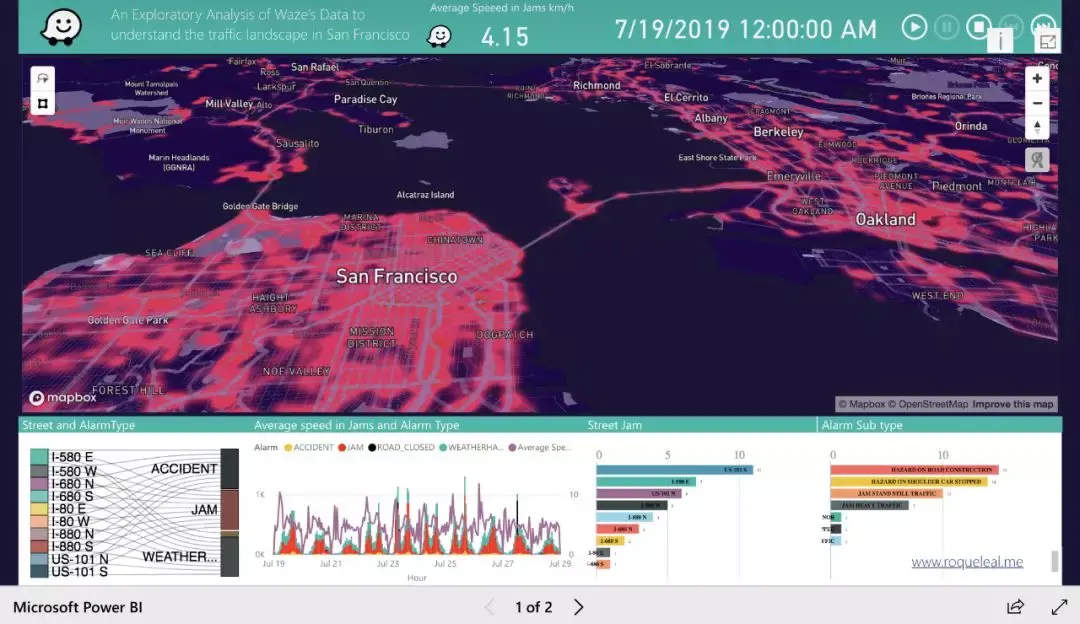Click the share icon in the bottom bar
This screenshot has height=624, width=1080.
pos(1015,607)
